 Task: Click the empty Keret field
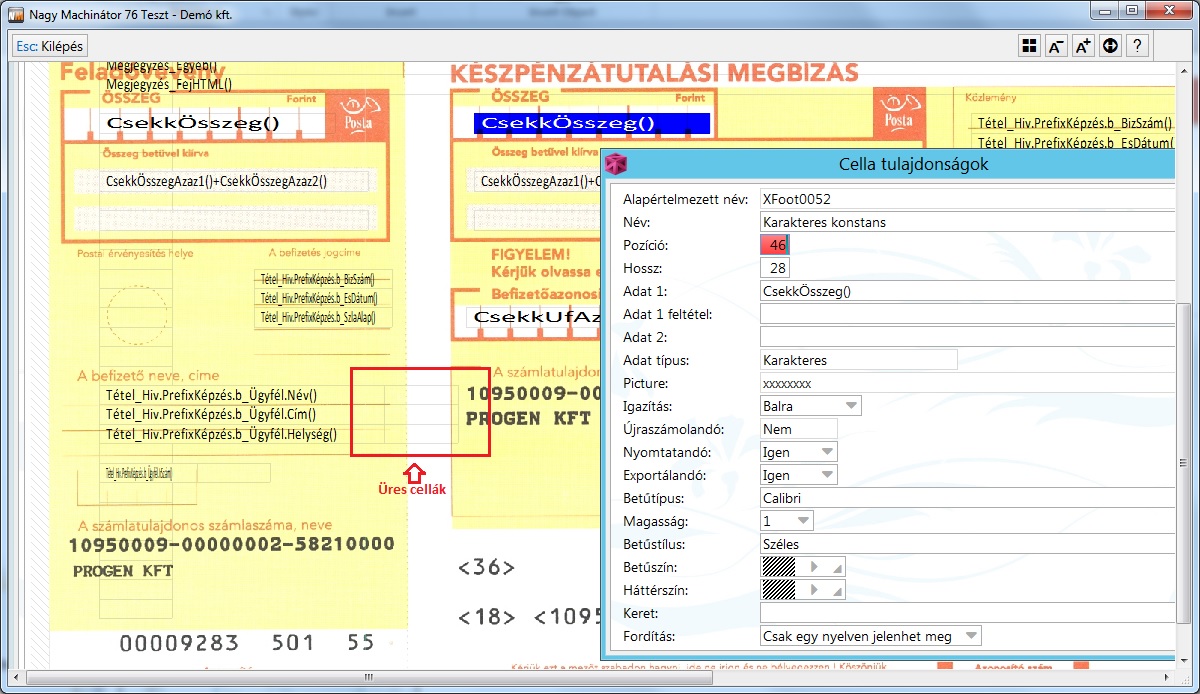coord(968,613)
